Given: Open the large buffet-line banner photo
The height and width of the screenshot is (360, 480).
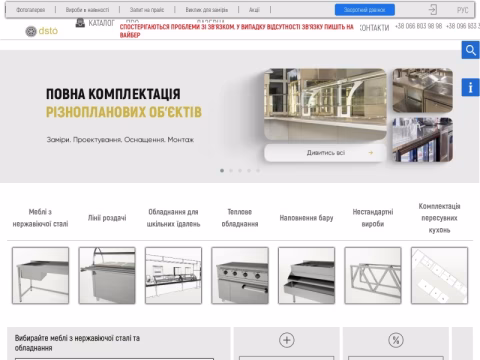Looking at the screenshot, I should click(325, 104).
